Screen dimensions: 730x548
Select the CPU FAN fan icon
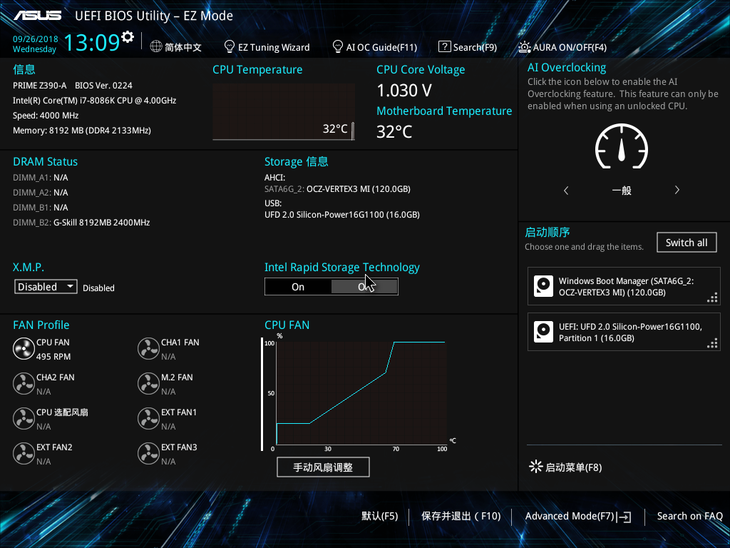click(23, 349)
